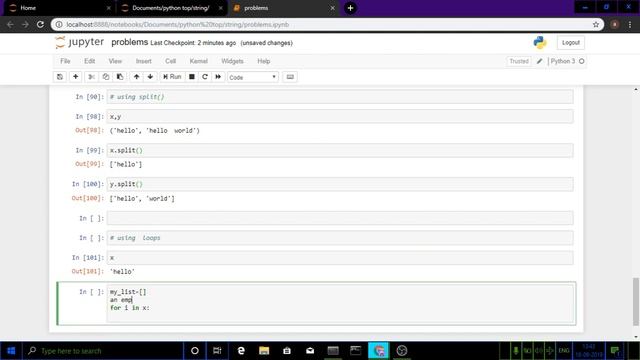Open a new browser tab
Screen dimensions: 640x360
pos(350,8)
